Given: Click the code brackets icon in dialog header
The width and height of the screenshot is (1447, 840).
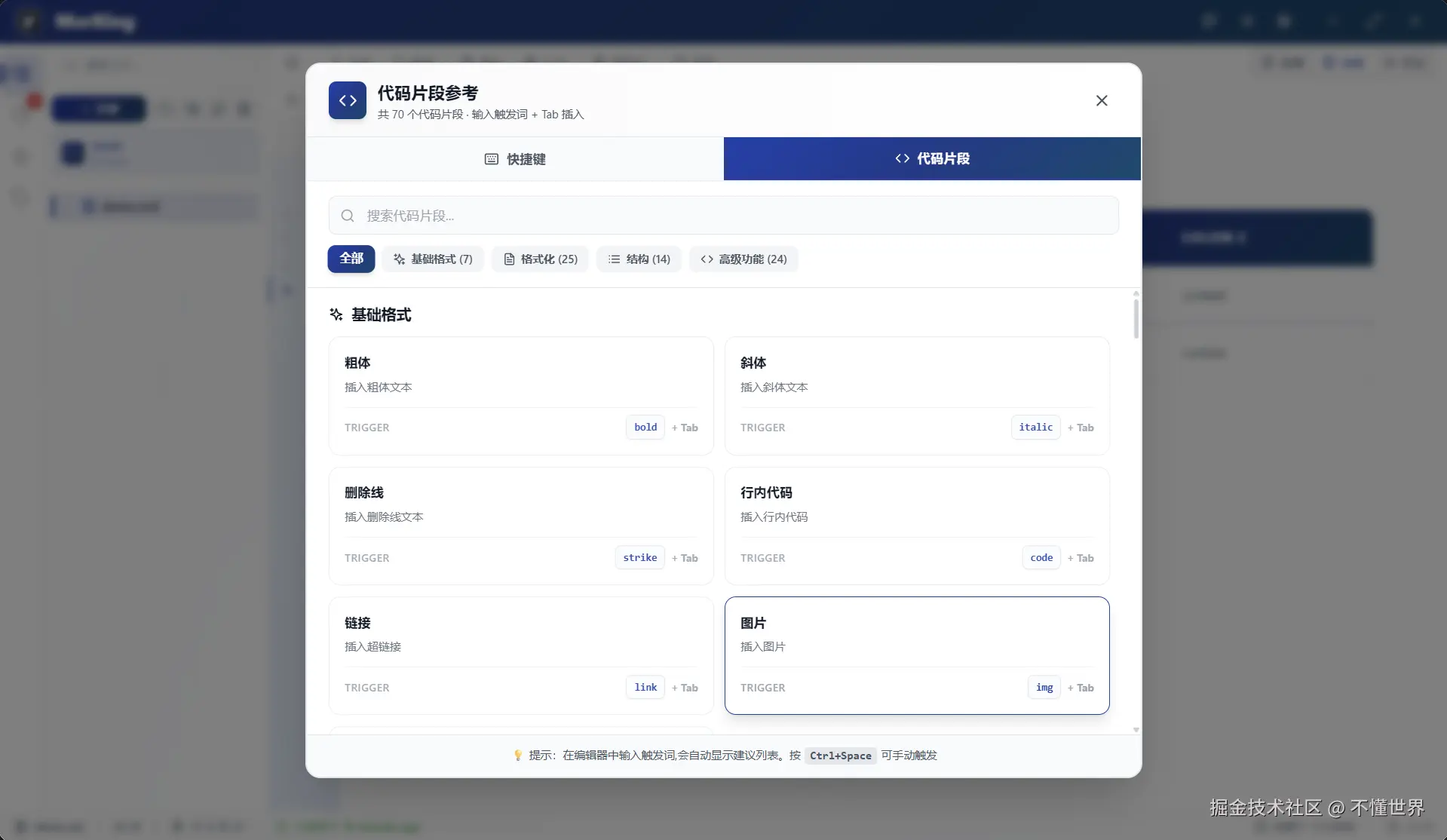Looking at the screenshot, I should click(x=347, y=100).
